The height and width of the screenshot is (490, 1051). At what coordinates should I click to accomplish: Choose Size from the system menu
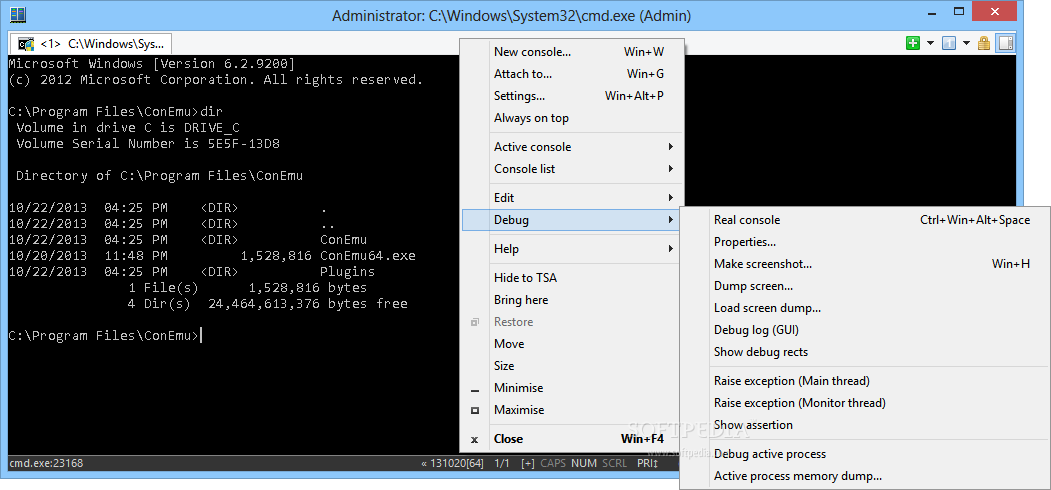tap(572, 366)
